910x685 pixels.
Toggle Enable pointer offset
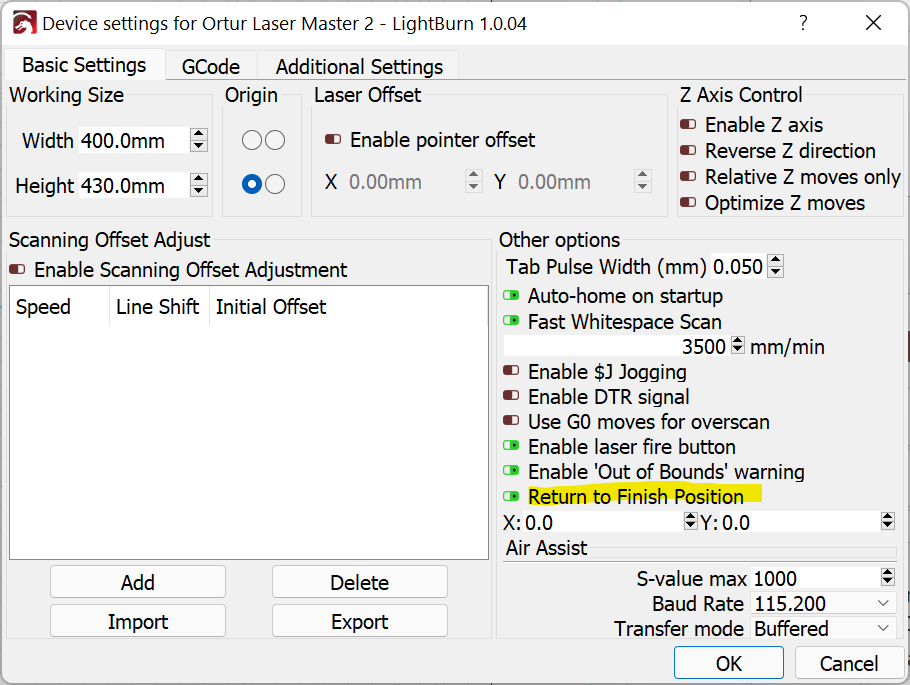click(x=333, y=139)
